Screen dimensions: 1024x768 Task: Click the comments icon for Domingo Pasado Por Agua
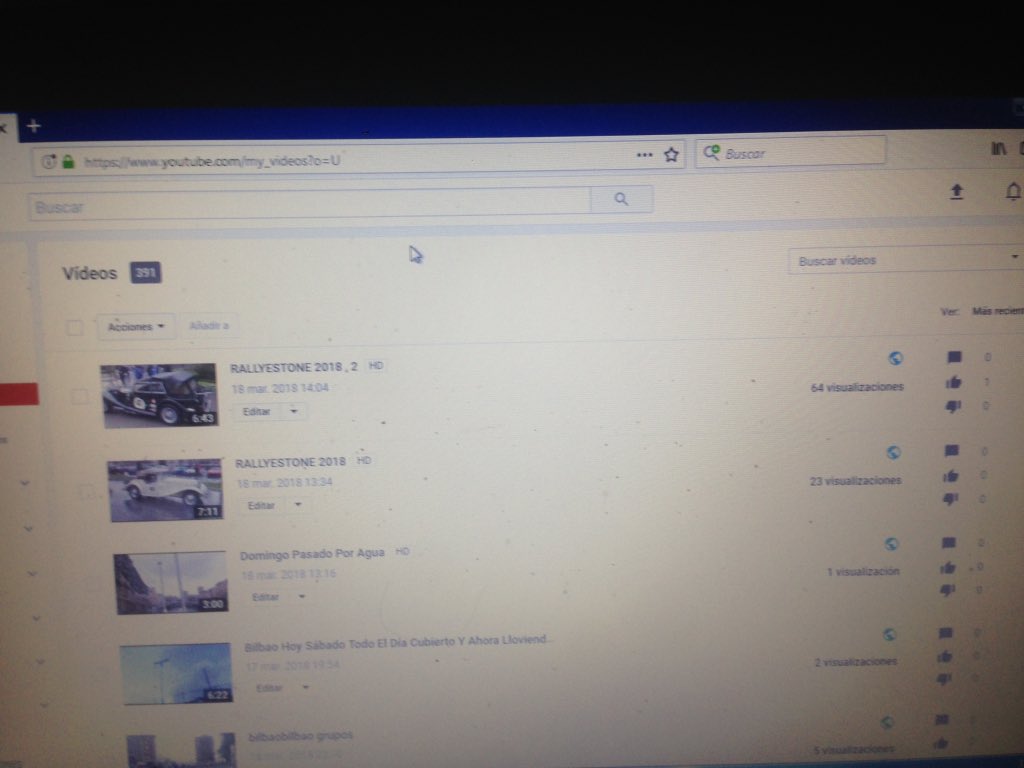(949, 543)
